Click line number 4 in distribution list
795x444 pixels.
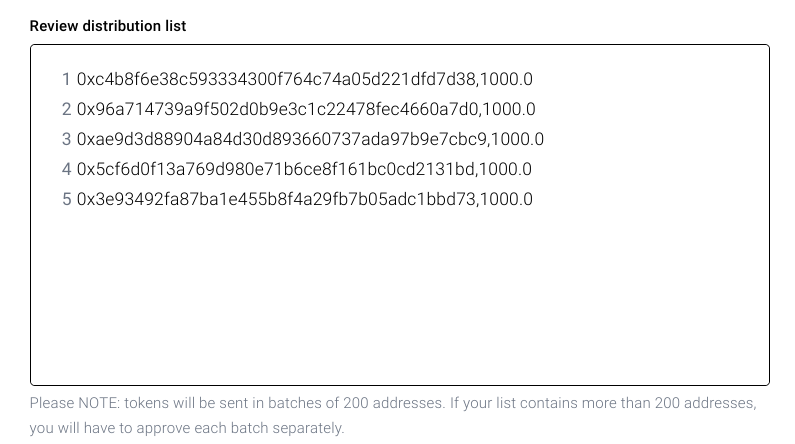pyautogui.click(x=66, y=169)
